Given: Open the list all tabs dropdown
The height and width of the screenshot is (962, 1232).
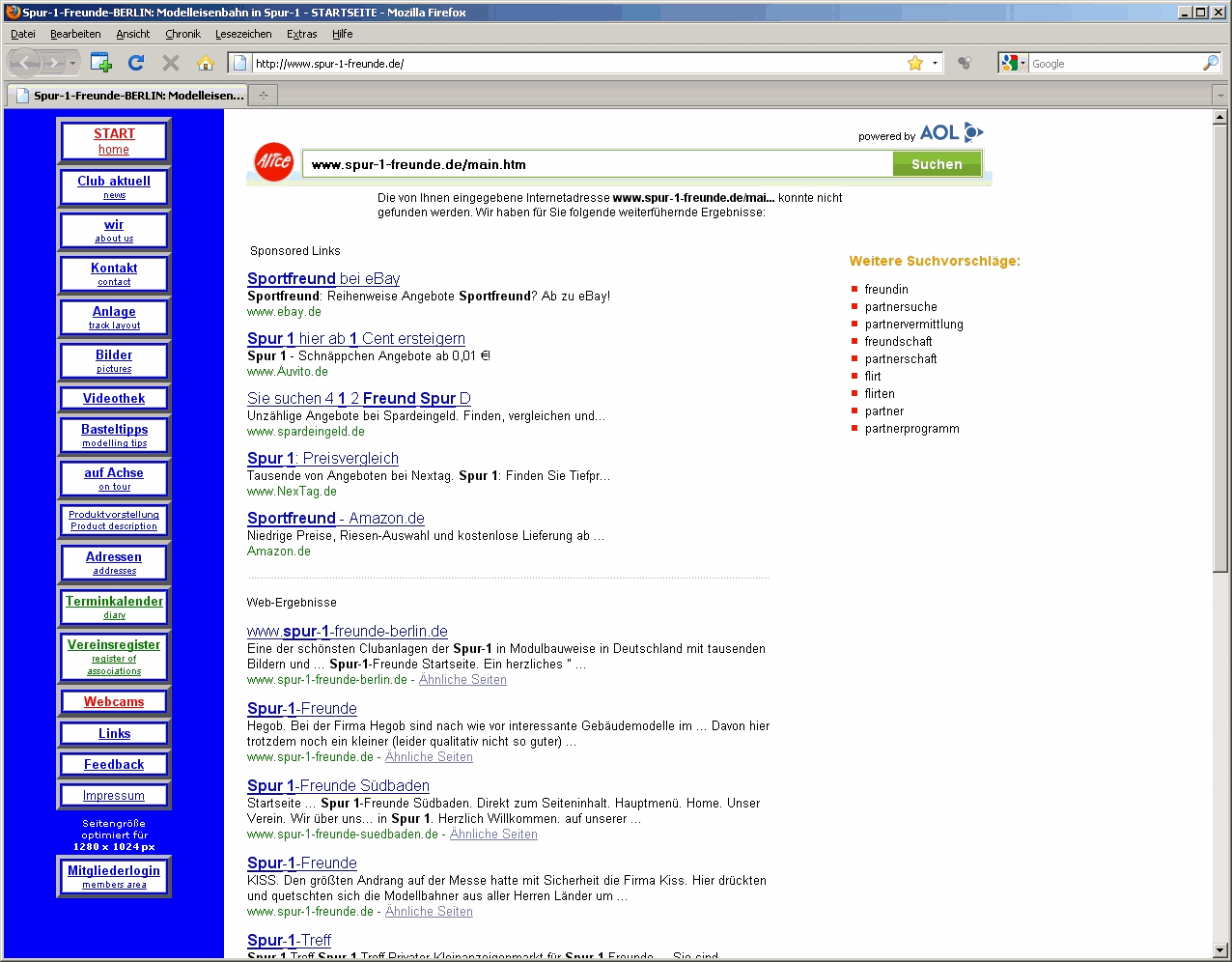Looking at the screenshot, I should pos(1220,96).
